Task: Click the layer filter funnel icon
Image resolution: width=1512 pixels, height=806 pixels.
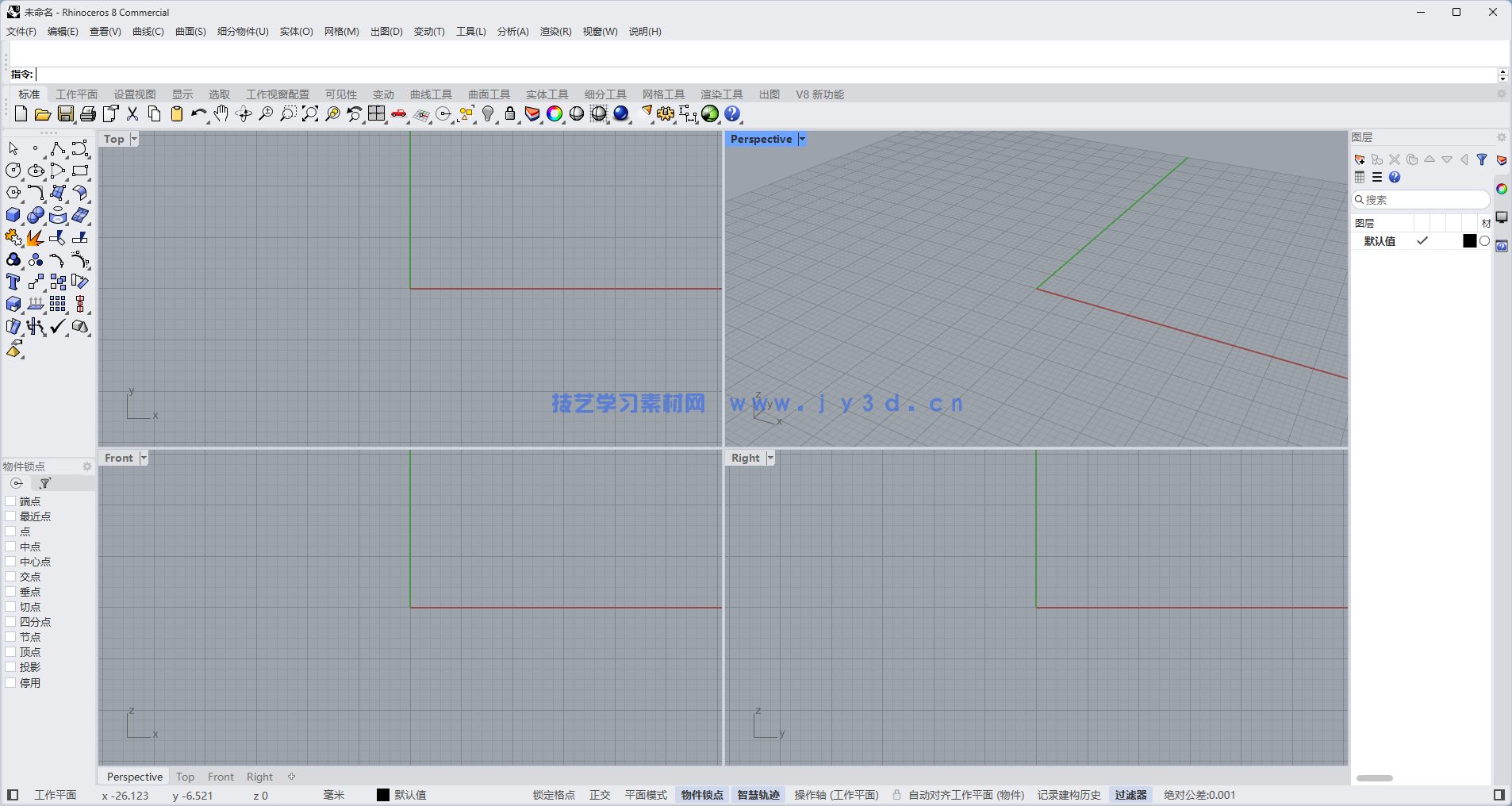Action: 1482,159
